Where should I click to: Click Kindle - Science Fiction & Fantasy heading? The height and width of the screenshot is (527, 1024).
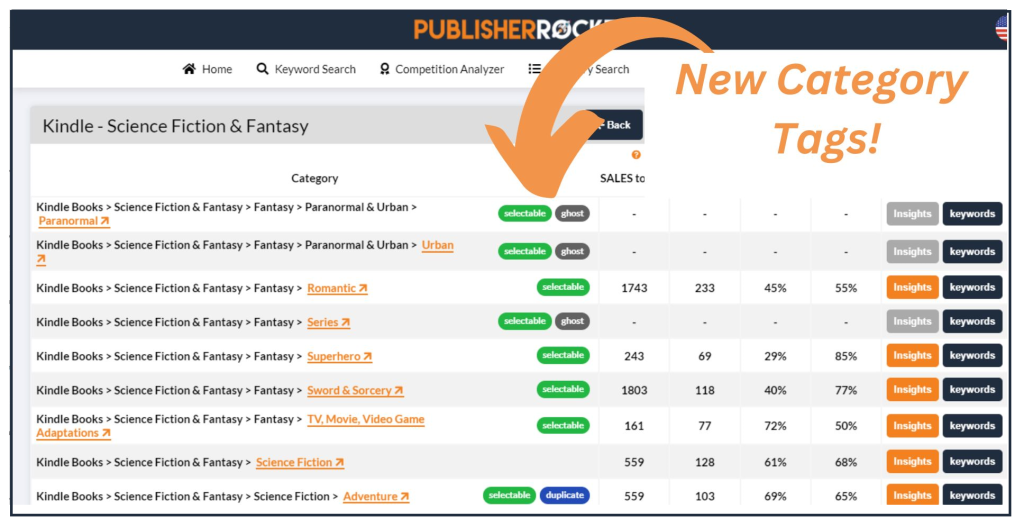point(176,126)
